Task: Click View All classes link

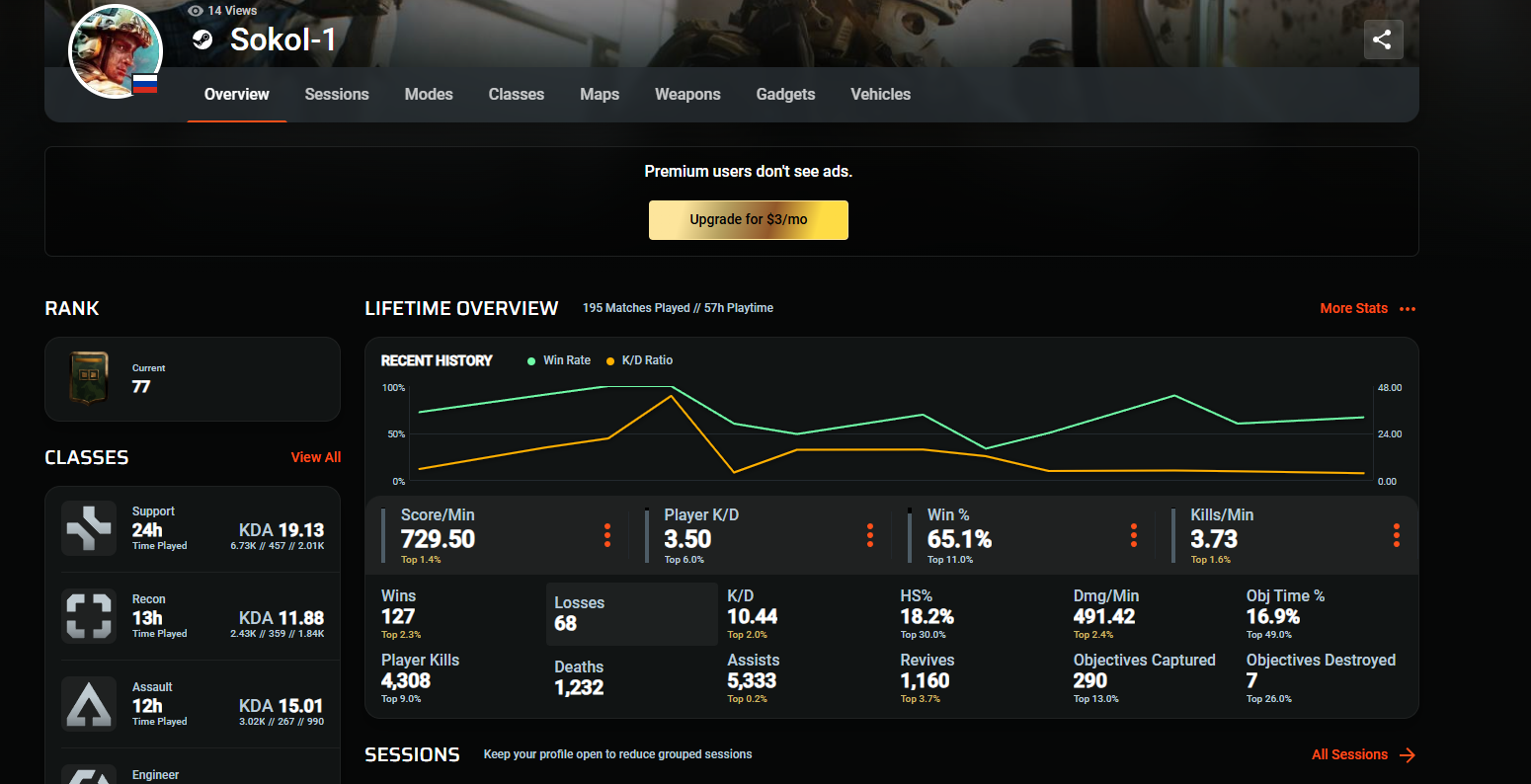Action: (x=316, y=458)
